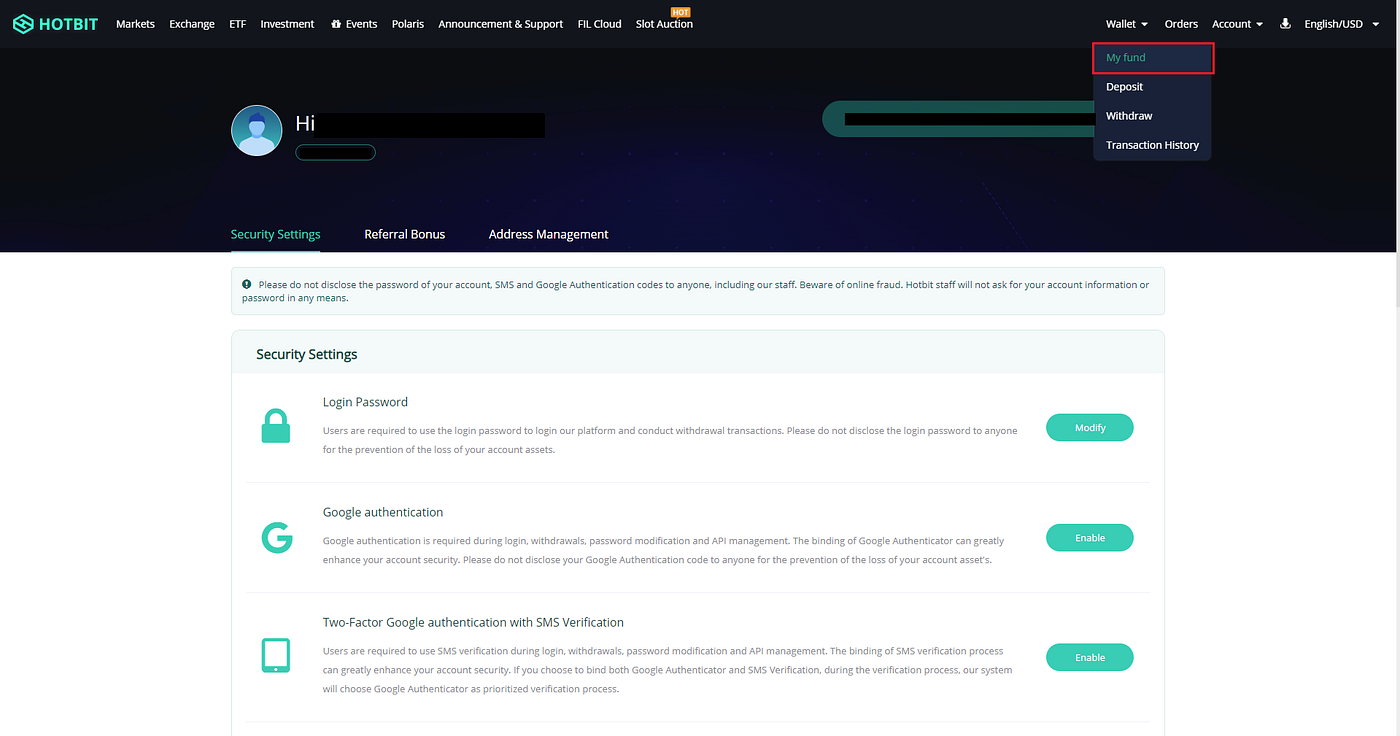Screen dimensions: 1400x736
Task: Click the Hotbit logo
Action: (x=55, y=24)
